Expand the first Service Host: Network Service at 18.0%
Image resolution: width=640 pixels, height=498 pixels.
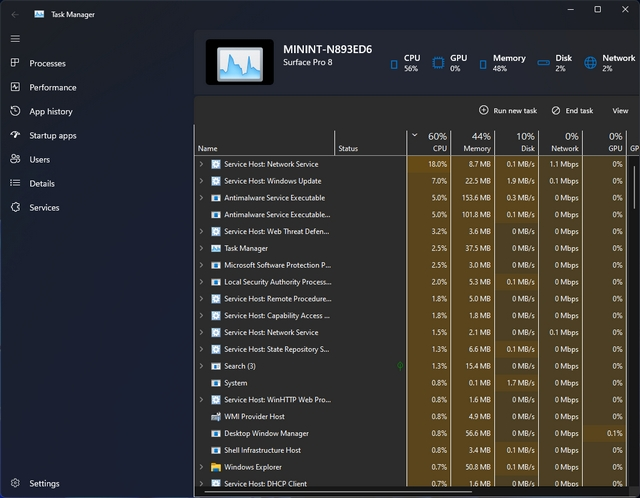coord(201,164)
